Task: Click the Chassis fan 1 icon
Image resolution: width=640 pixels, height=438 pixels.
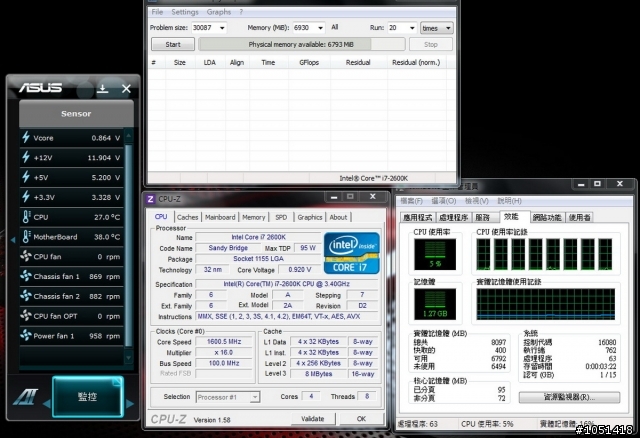Action: pos(26,276)
